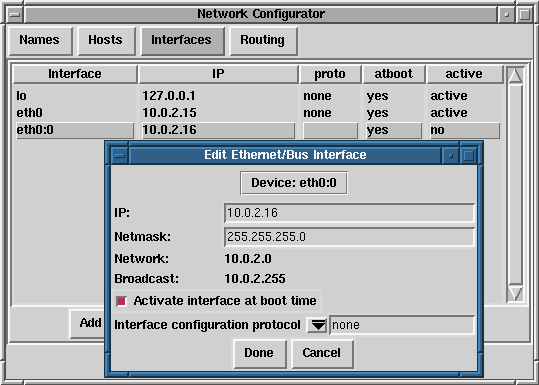
Task: Open the Edit dialog window menu icon
Action: click(x=120, y=156)
